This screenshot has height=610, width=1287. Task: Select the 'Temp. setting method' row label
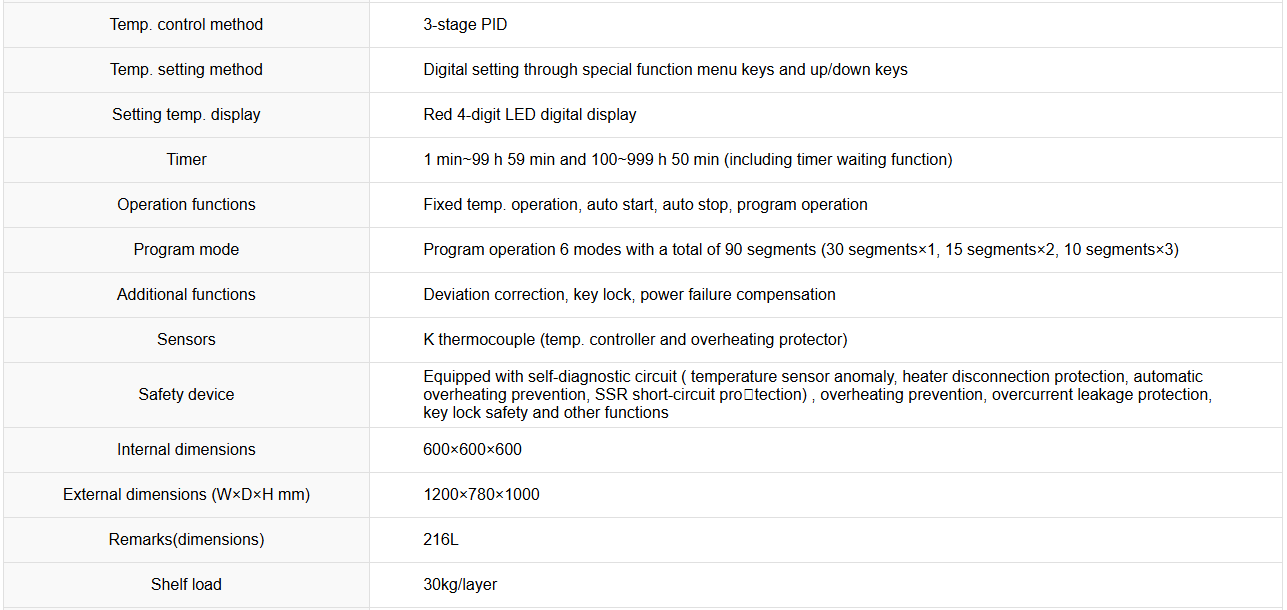[186, 69]
